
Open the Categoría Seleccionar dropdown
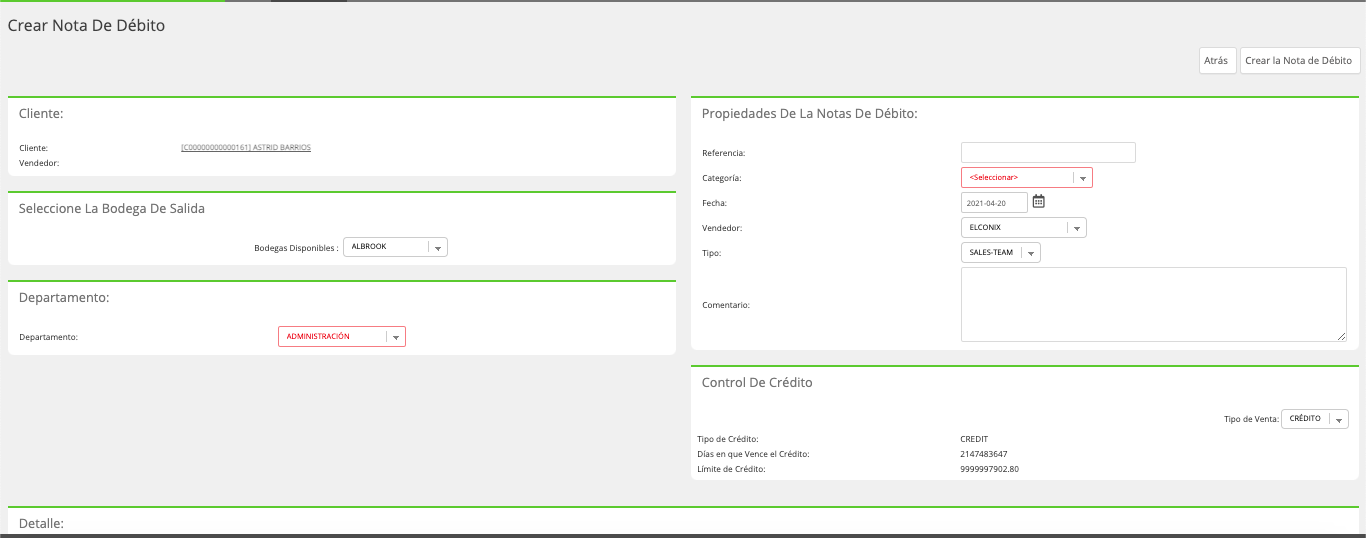pos(1027,178)
